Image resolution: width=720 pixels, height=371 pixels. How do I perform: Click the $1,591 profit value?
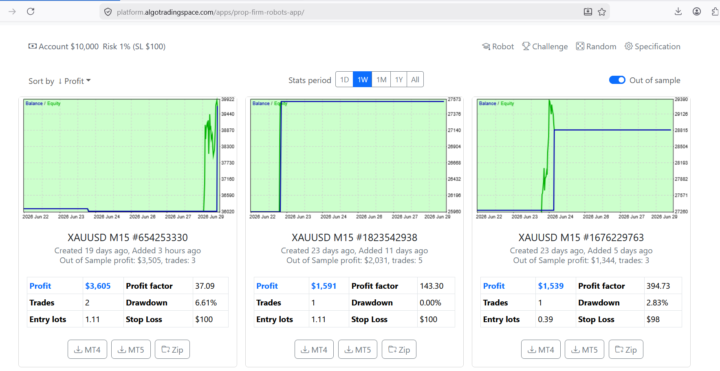click(x=324, y=286)
